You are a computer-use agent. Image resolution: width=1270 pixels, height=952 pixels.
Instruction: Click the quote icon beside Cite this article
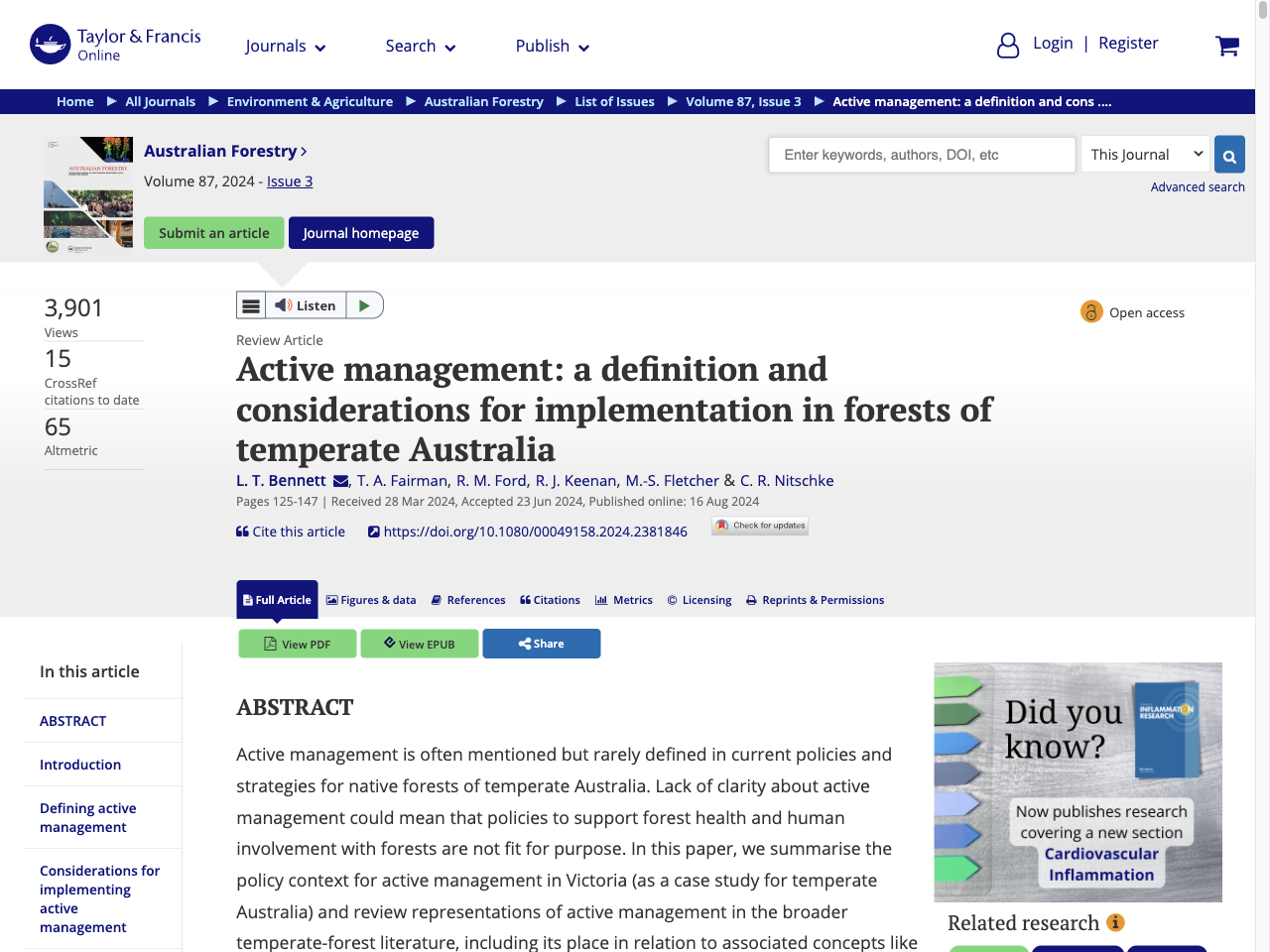[241, 531]
